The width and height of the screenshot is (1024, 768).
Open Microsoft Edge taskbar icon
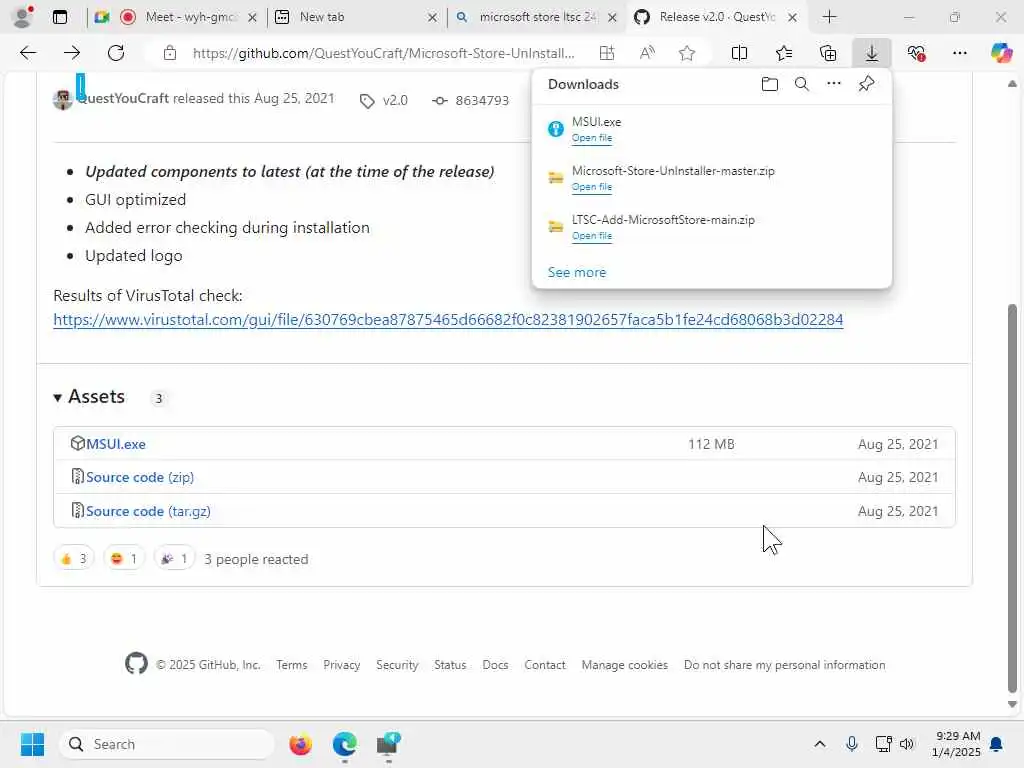click(344, 744)
